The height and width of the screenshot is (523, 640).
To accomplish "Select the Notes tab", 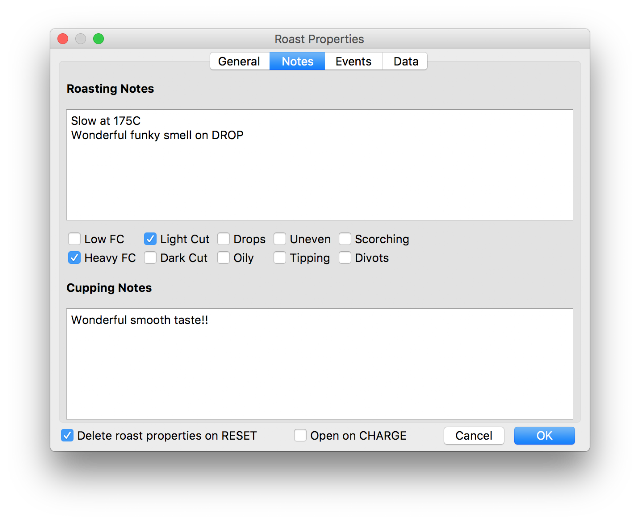I will pyautogui.click(x=297, y=61).
